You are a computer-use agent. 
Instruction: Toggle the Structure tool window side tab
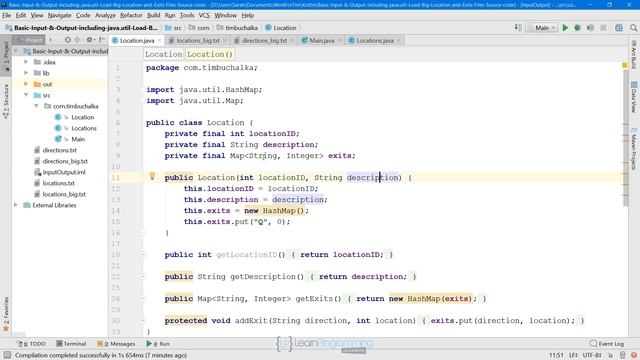[x=6, y=101]
